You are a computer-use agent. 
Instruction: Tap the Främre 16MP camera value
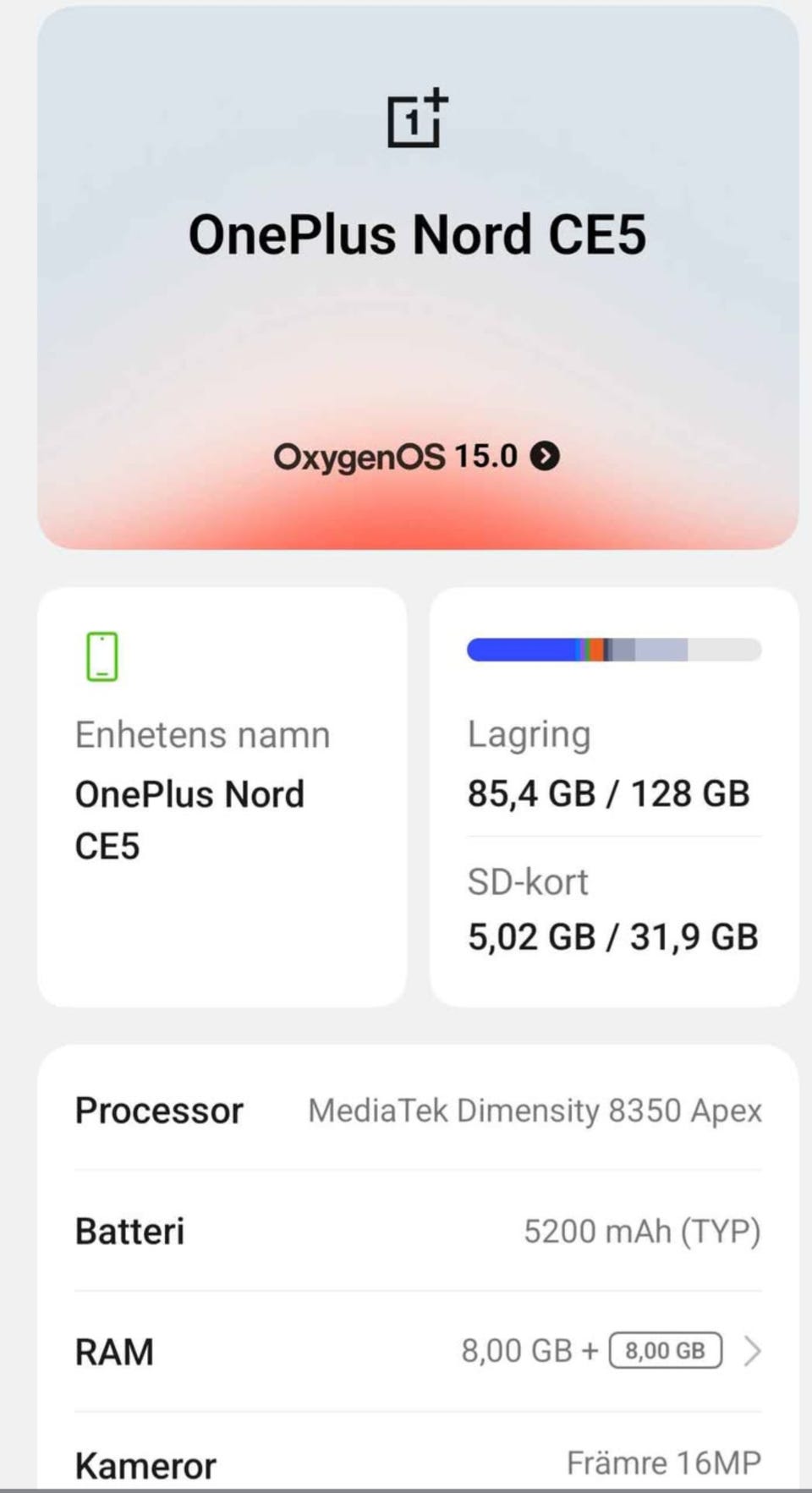(x=663, y=1463)
